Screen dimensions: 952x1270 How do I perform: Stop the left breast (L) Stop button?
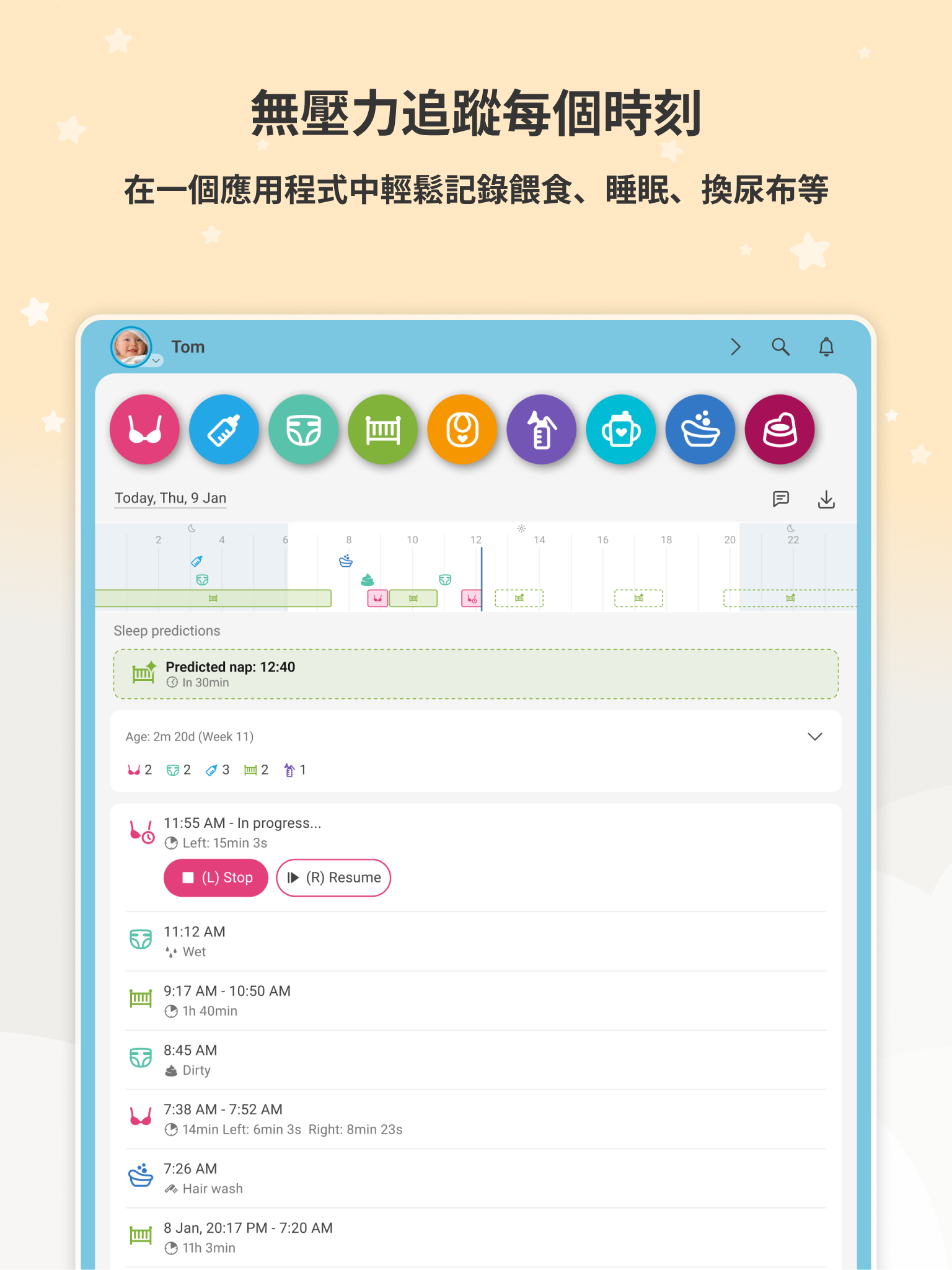point(216,877)
